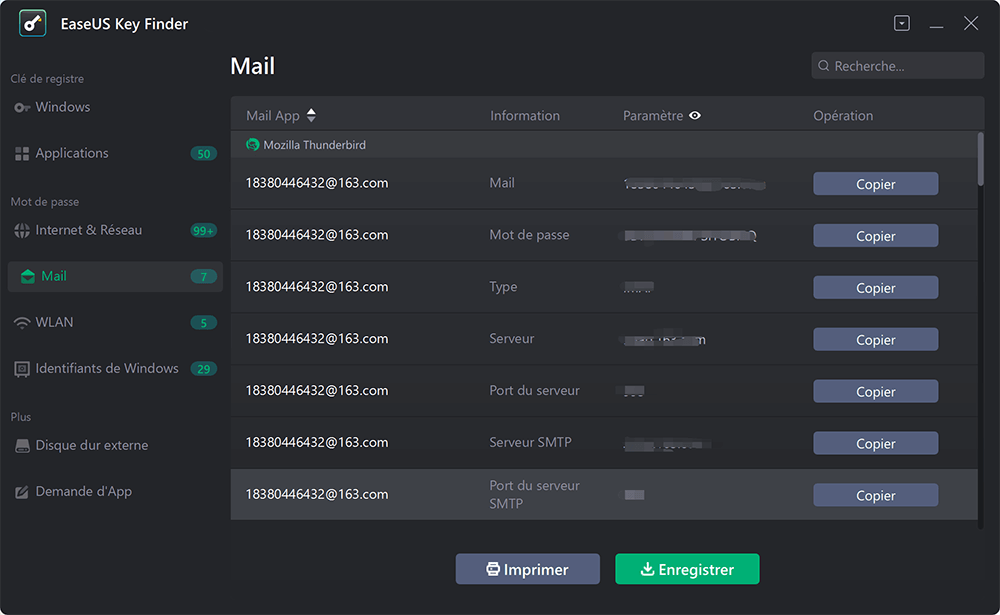Click the Paramètre column header text
This screenshot has height=615, width=1000.
point(652,115)
